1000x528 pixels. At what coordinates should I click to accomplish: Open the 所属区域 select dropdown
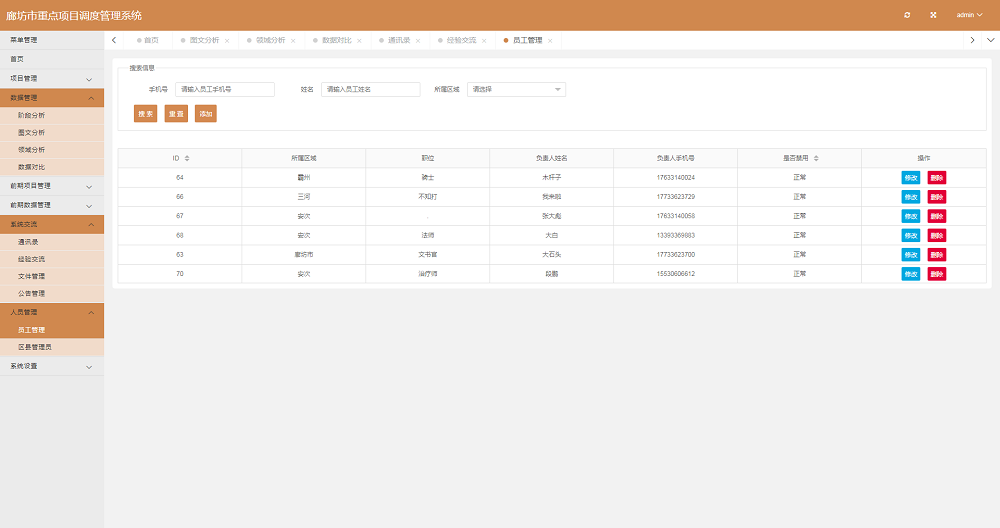516,89
